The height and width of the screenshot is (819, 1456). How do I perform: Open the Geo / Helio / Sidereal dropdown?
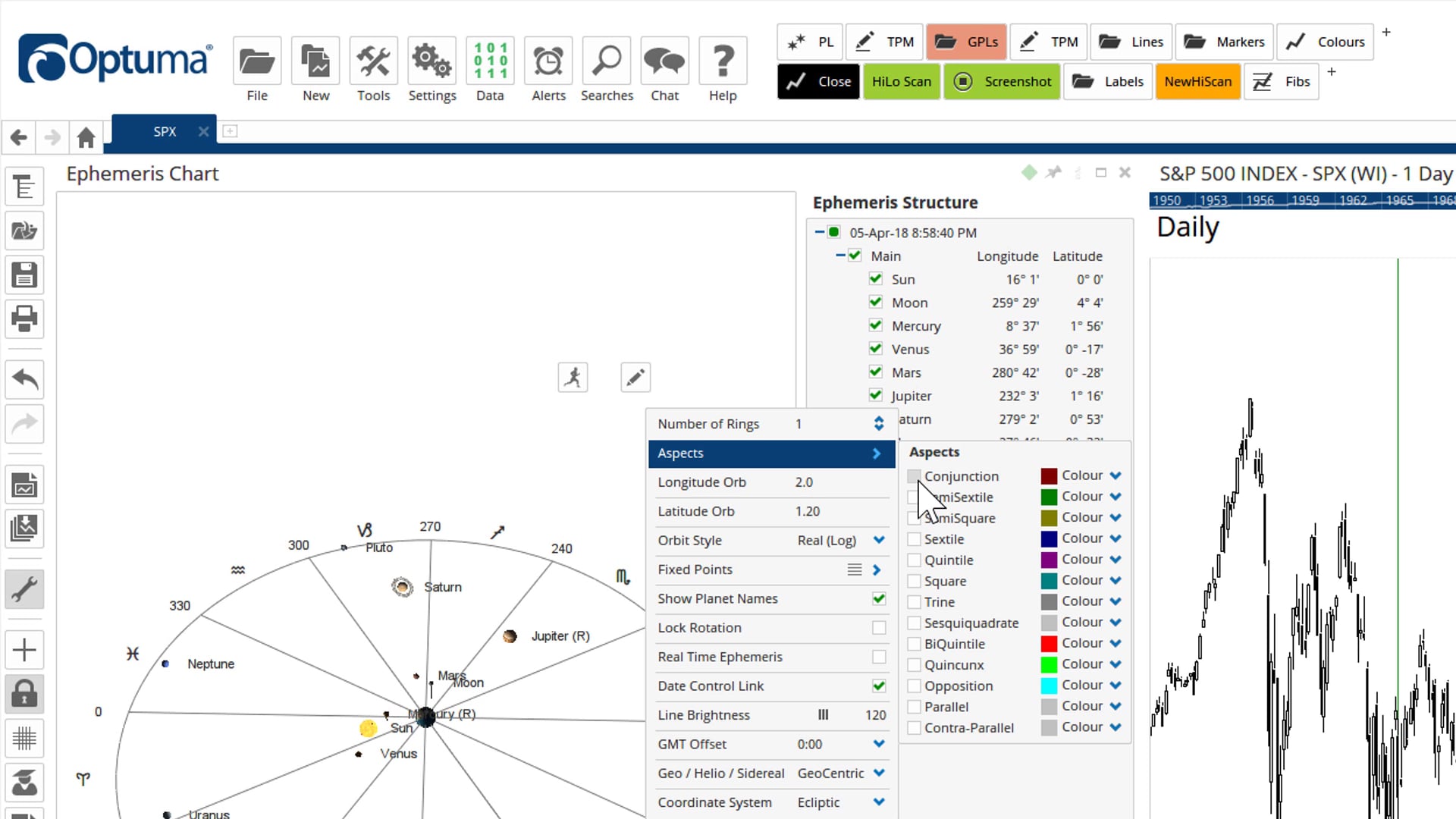(879, 773)
